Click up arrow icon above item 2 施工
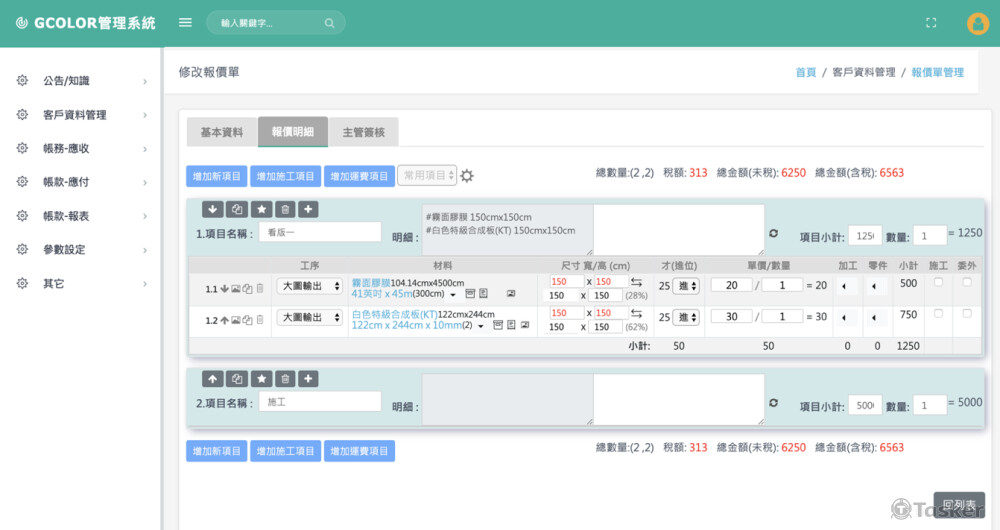Viewport: 1000px width, 530px height. pyautogui.click(x=213, y=379)
